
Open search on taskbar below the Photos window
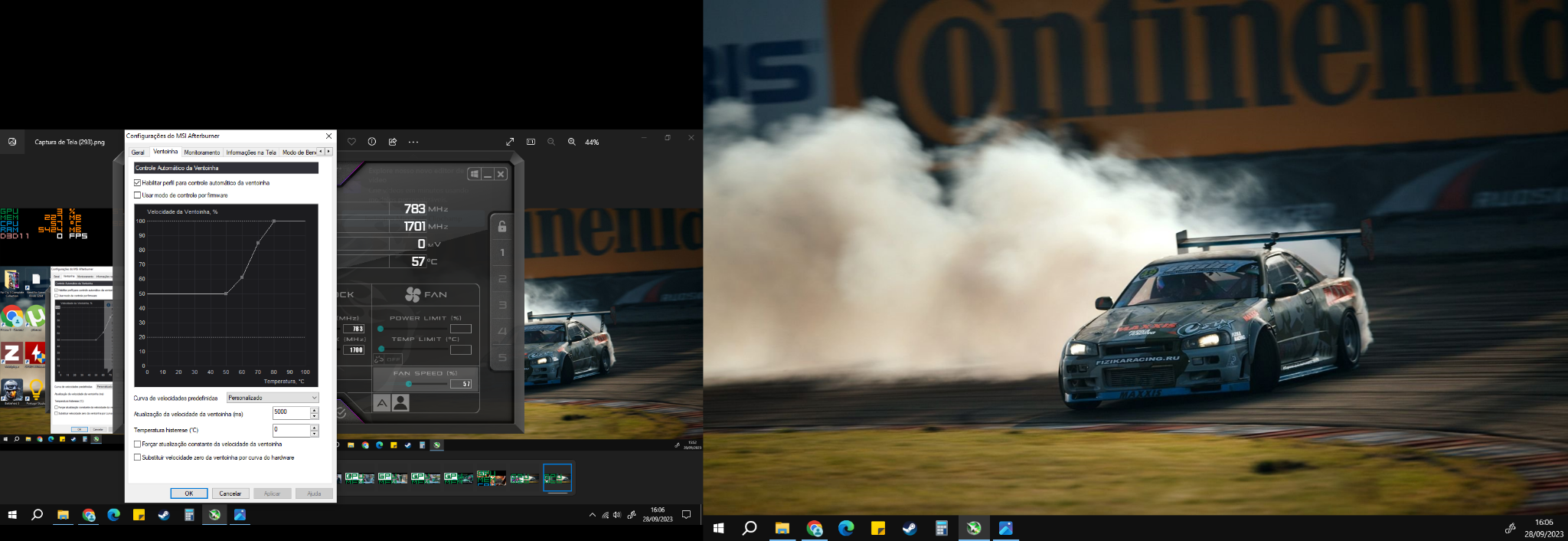pyautogui.click(x=37, y=515)
